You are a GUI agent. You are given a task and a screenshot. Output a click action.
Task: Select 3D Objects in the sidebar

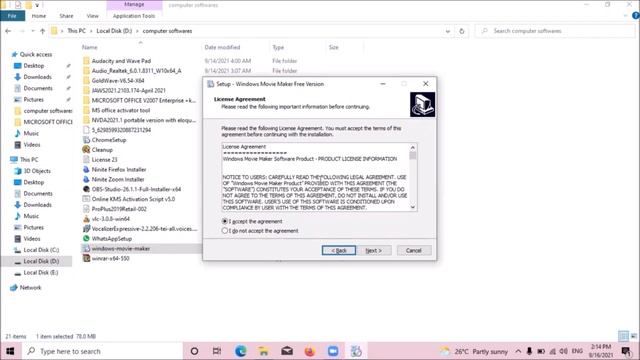[x=37, y=171]
